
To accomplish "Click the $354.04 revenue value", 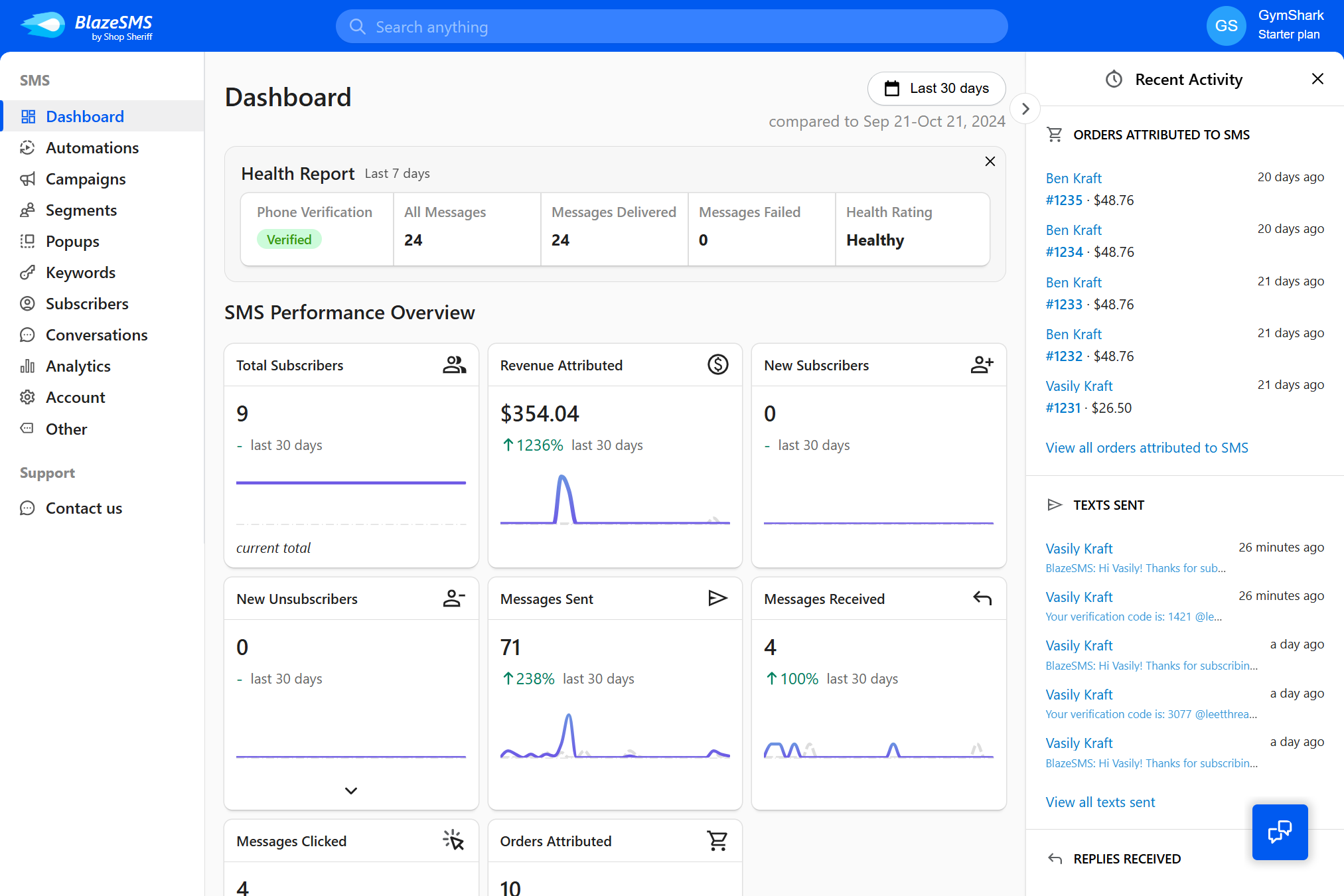I will tap(540, 413).
